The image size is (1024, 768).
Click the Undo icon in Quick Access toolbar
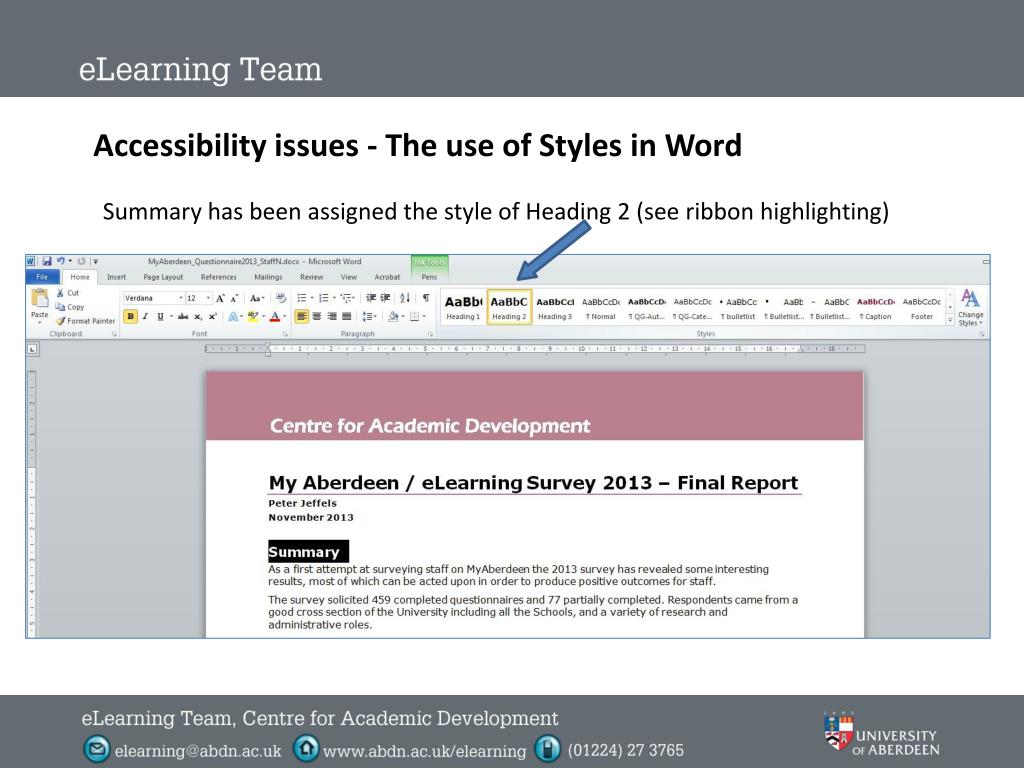60,261
